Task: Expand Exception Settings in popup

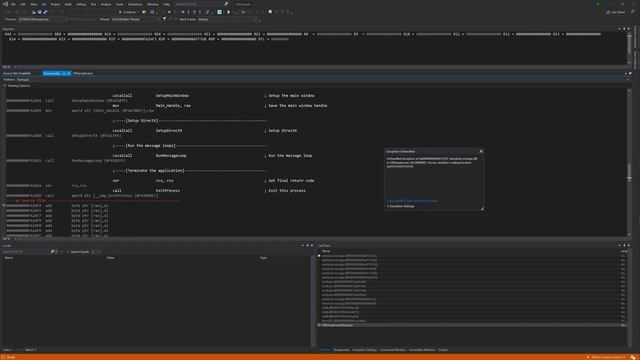Action: pos(400,207)
